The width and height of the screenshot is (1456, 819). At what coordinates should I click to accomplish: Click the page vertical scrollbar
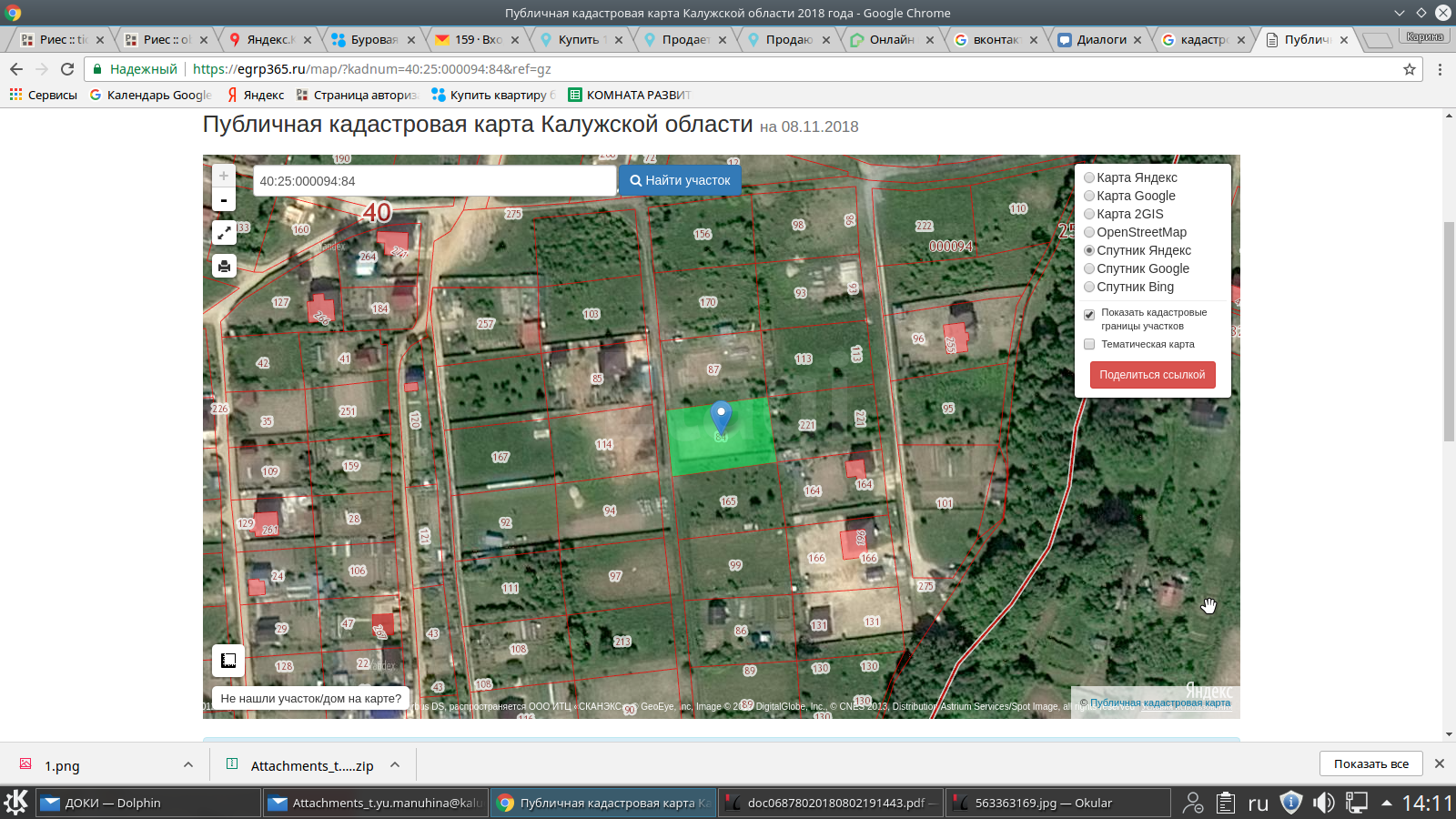coord(1449,332)
